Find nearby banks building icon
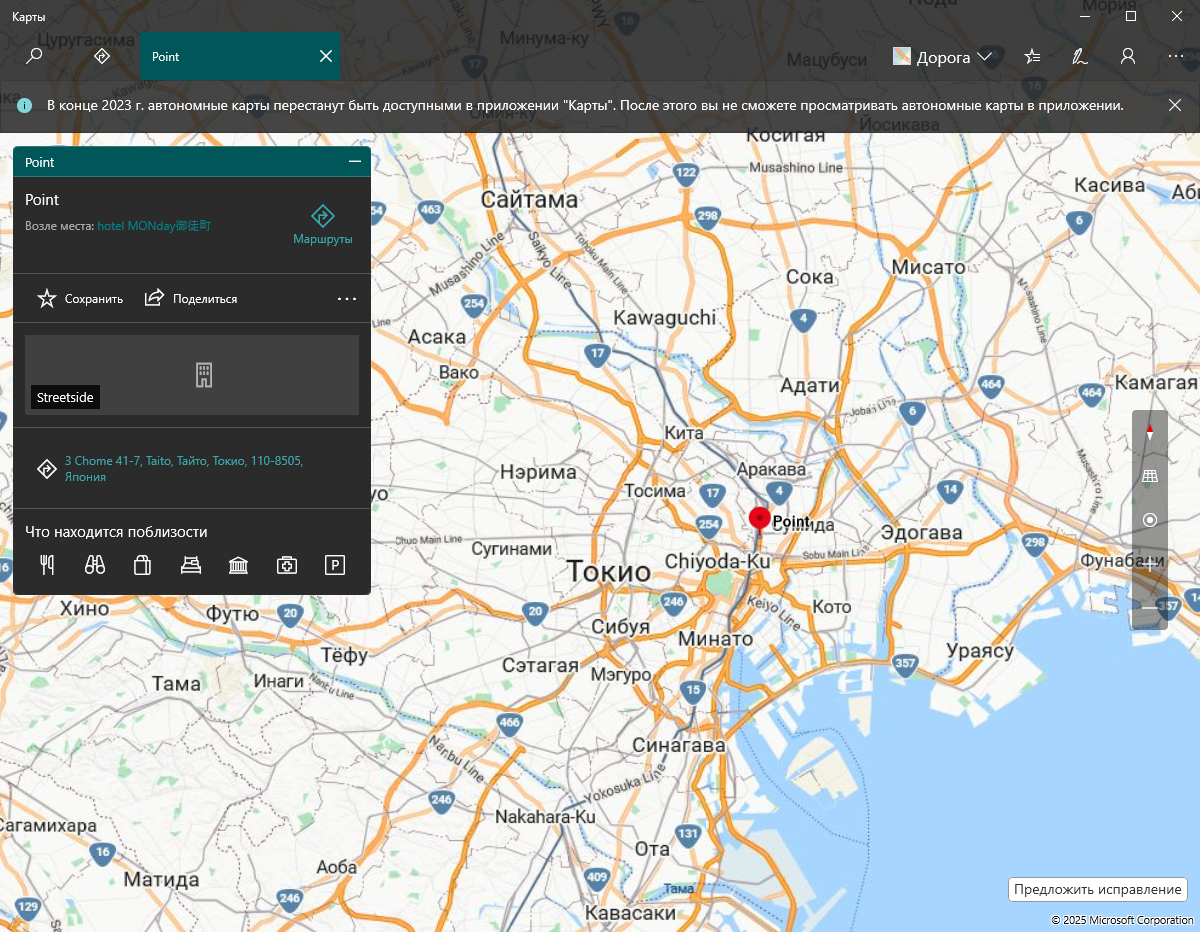1200x932 pixels. [238, 566]
